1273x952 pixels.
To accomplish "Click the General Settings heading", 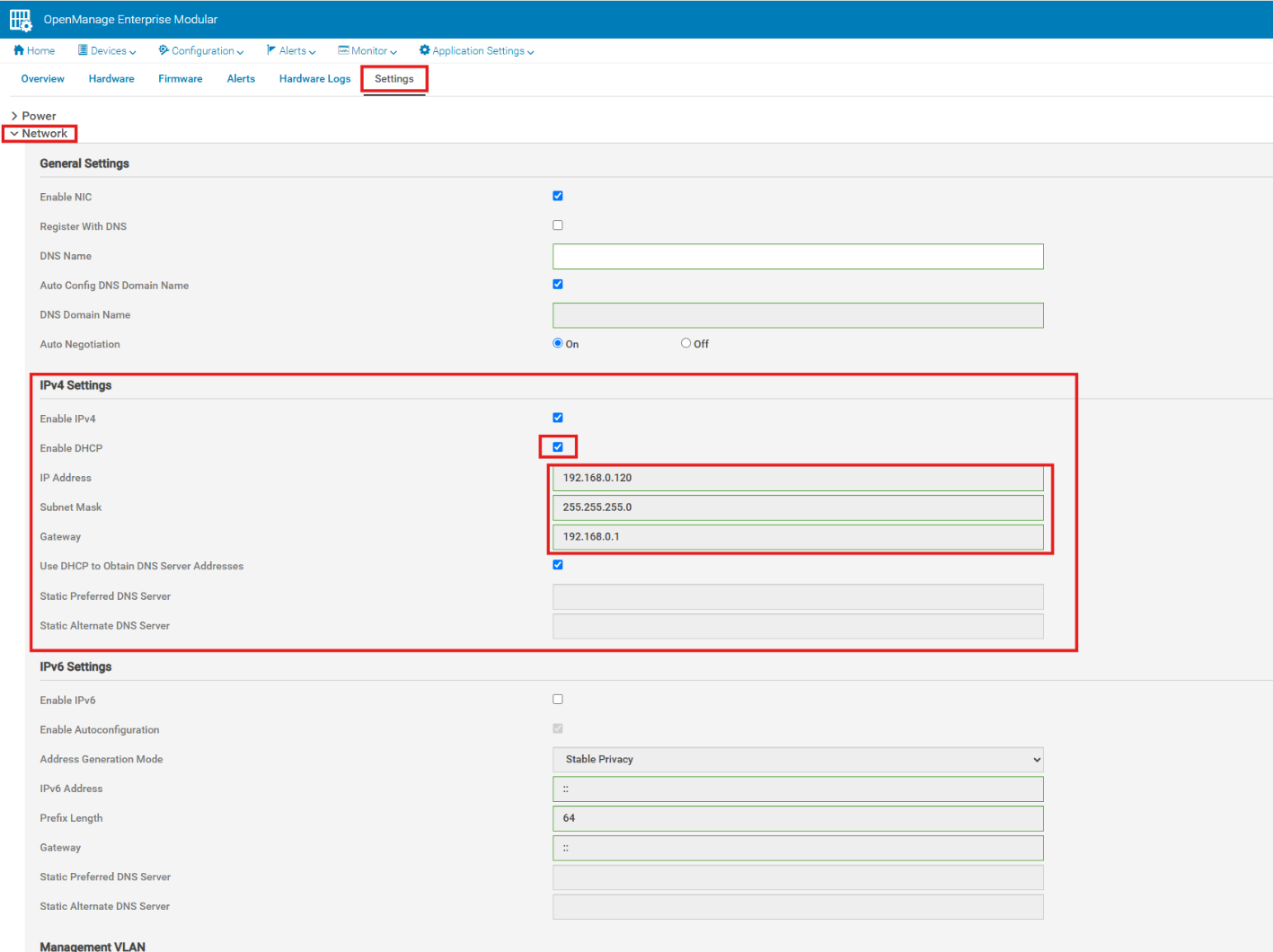I will point(84,163).
